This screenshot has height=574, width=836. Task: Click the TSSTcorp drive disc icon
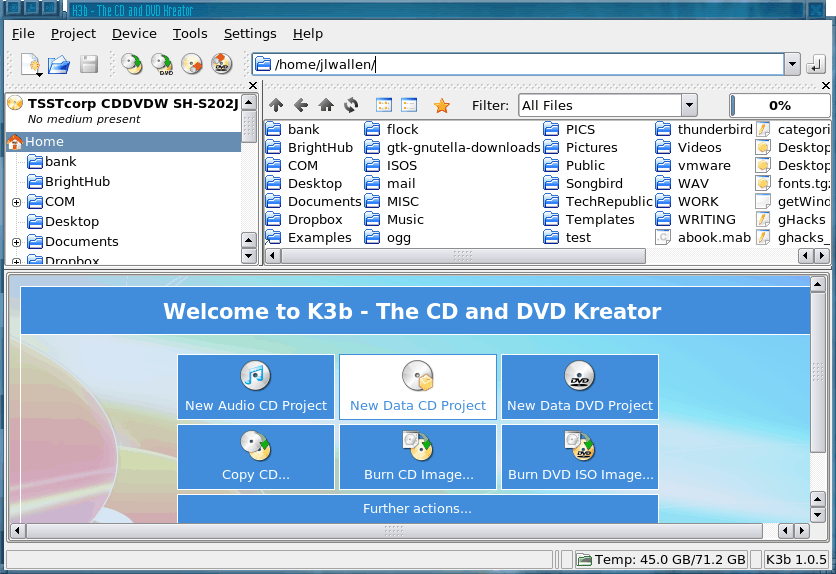pos(15,103)
